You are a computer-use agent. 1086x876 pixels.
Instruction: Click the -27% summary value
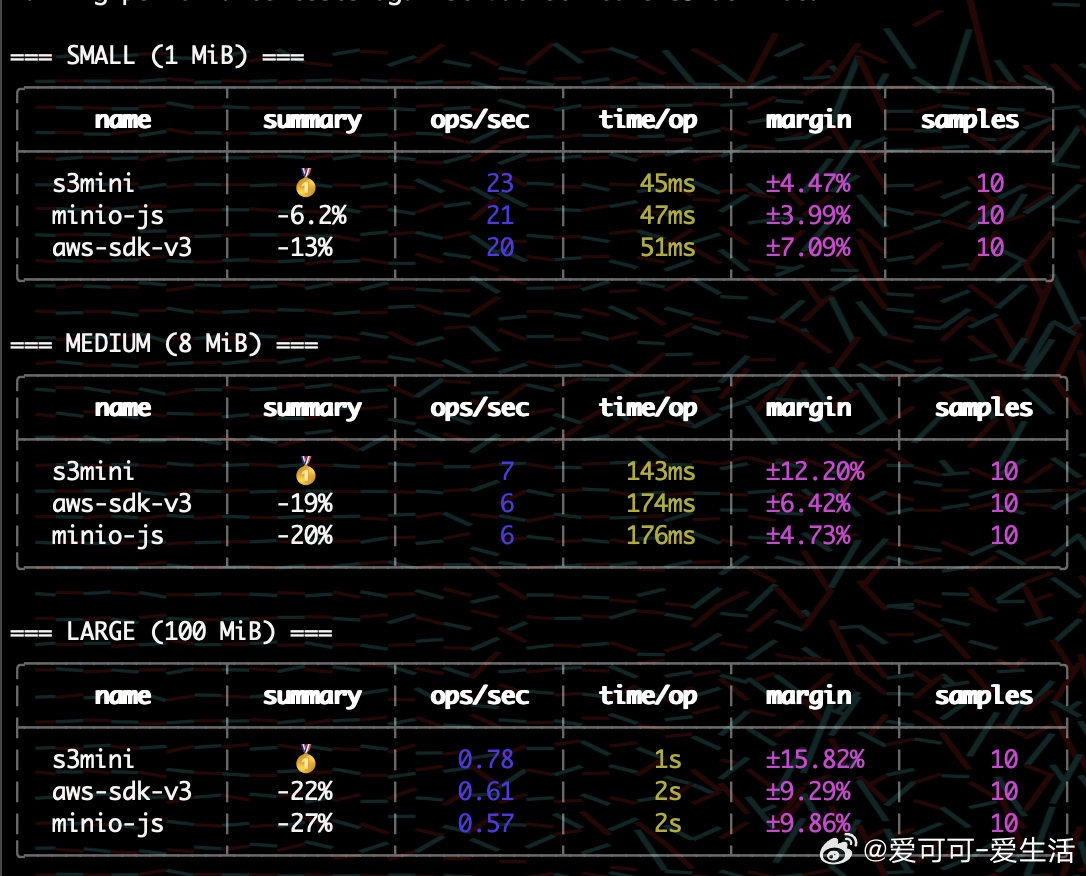pyautogui.click(x=305, y=823)
